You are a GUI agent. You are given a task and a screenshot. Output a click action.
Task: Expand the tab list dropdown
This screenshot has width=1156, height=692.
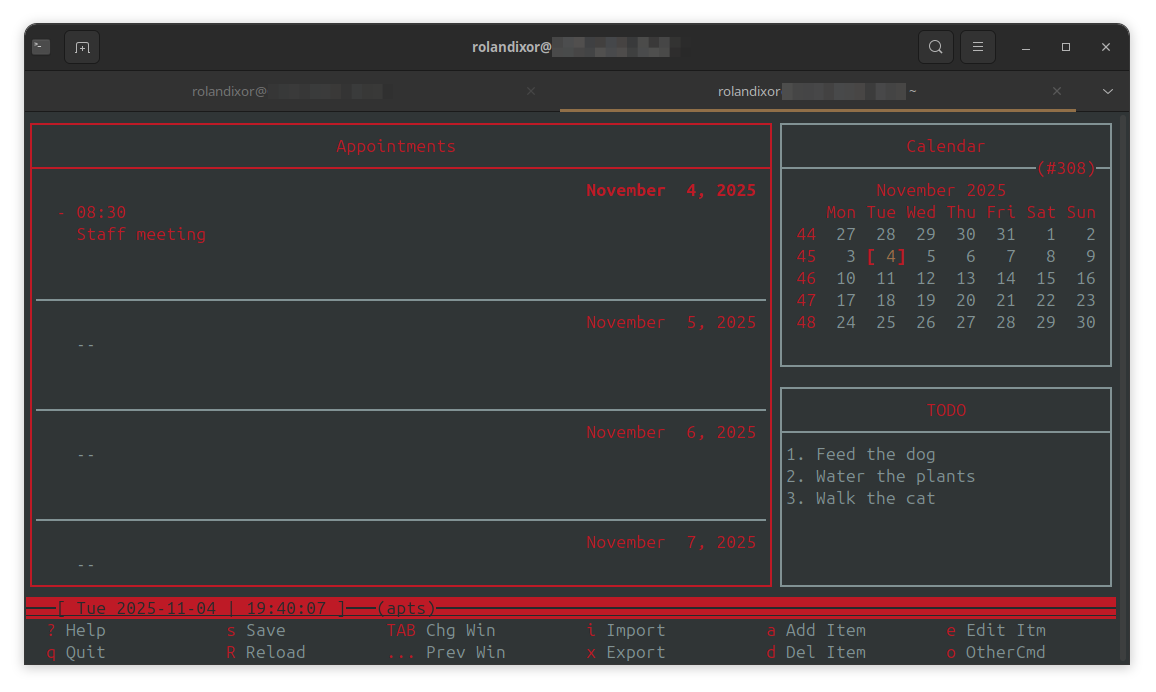(x=1107, y=91)
